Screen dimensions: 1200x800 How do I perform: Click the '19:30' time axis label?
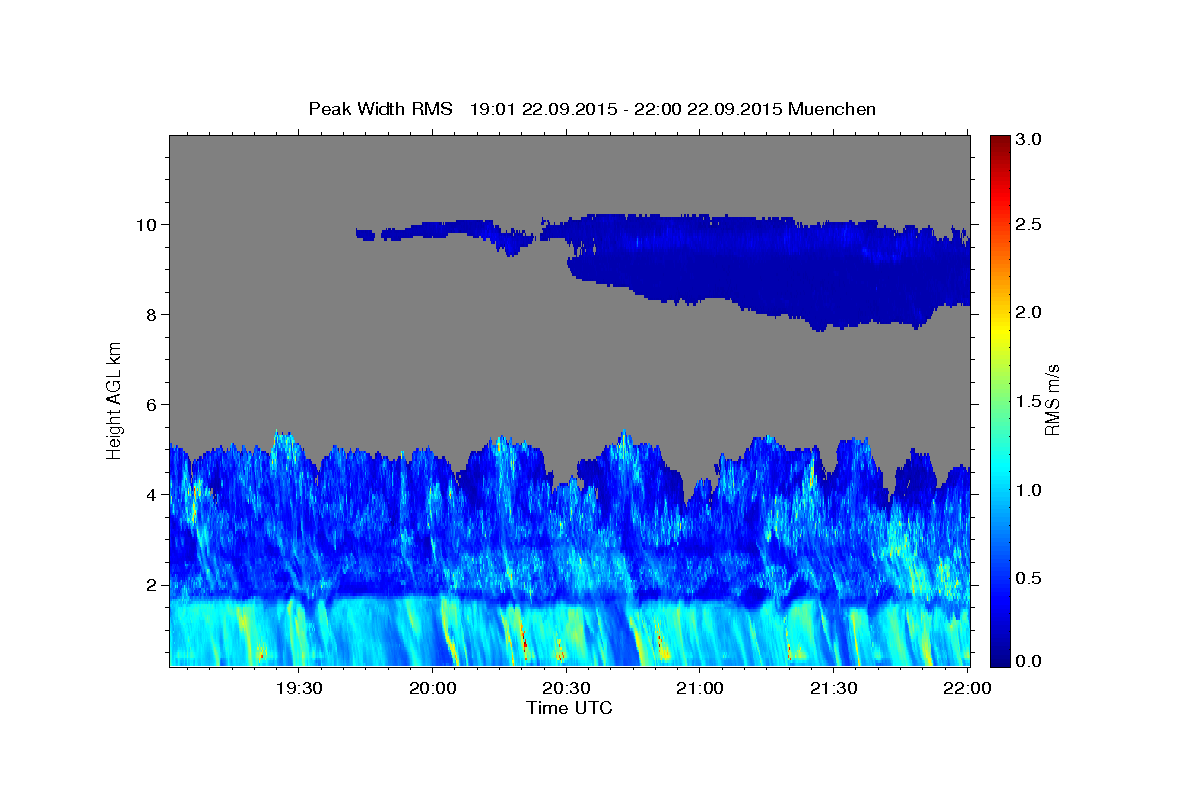[299, 688]
